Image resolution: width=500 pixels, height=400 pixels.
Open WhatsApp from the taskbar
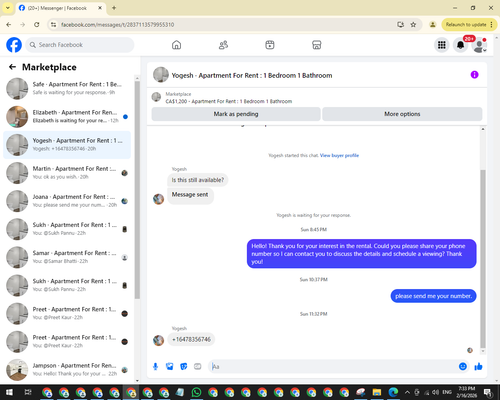click(x=197, y=392)
